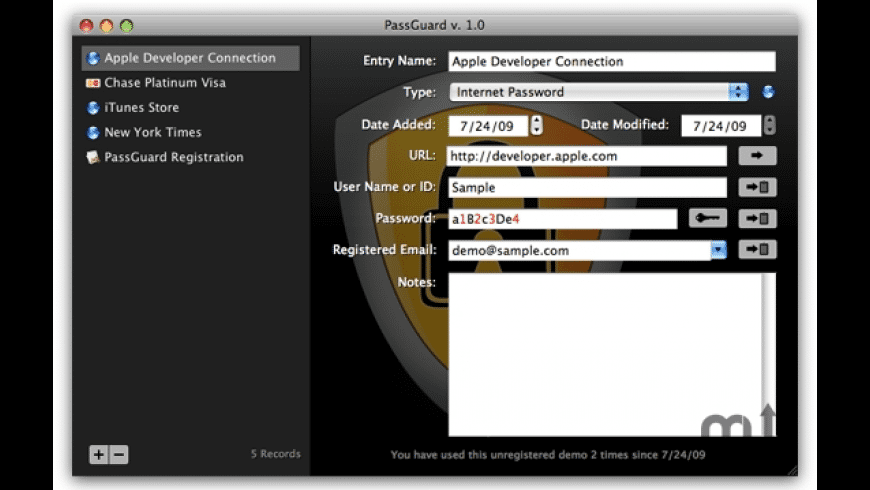Click the window resize grip corner

pyautogui.click(x=792, y=470)
